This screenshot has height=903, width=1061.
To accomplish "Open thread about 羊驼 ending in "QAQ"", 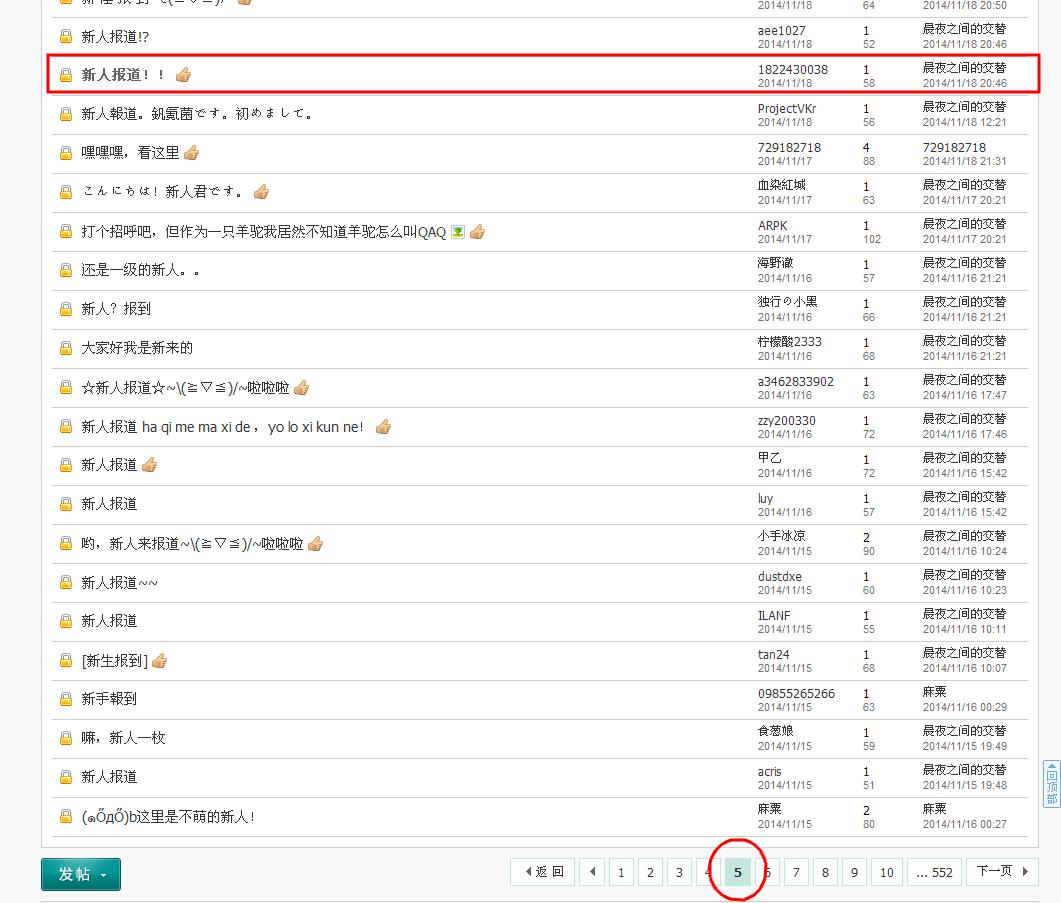I will (263, 232).
